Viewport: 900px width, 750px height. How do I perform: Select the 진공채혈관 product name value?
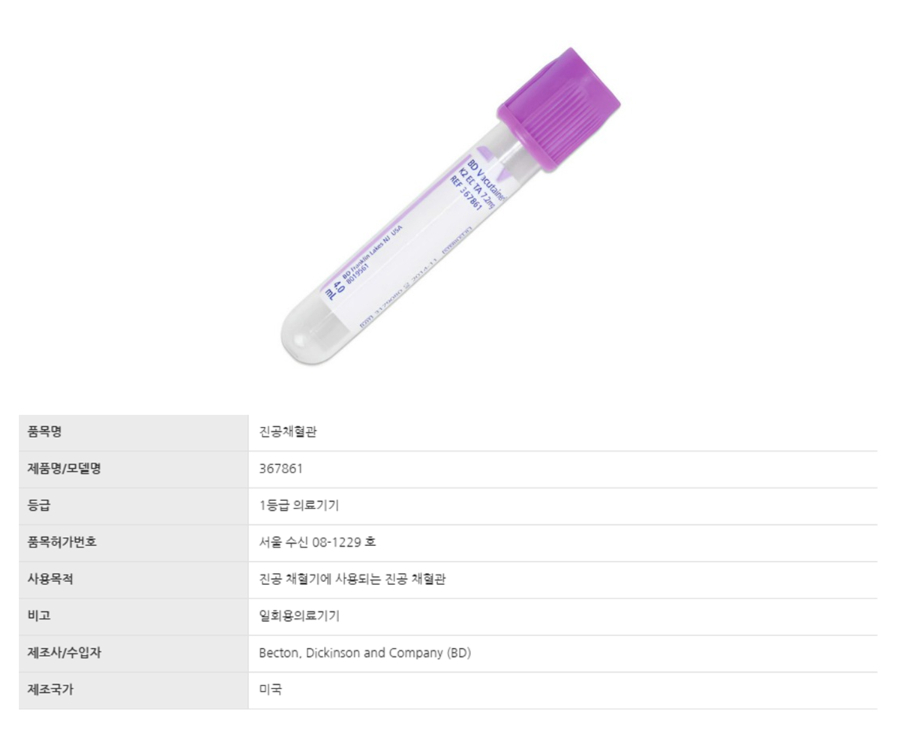tap(288, 432)
